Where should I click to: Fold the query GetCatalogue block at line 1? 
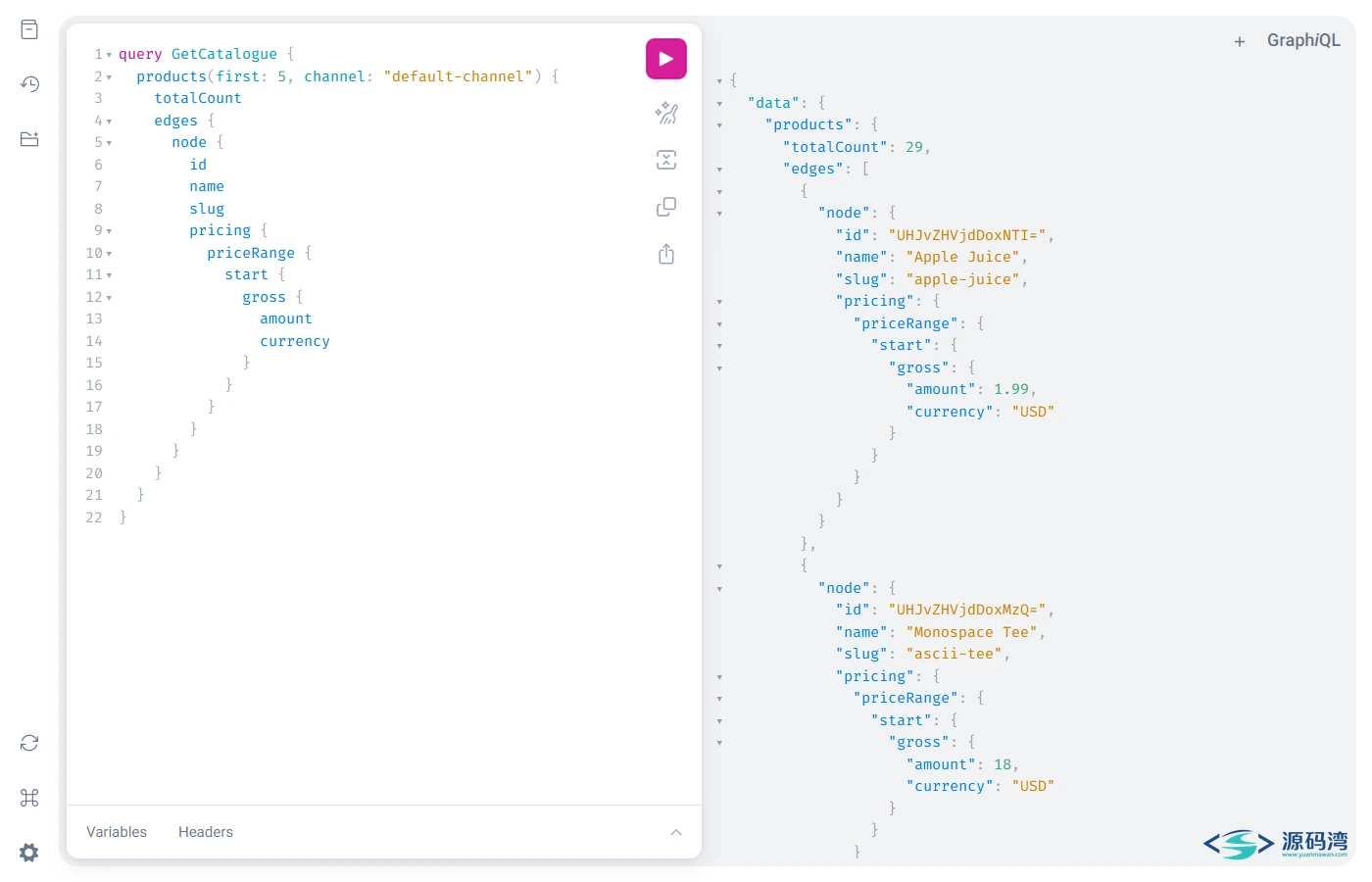109,55
